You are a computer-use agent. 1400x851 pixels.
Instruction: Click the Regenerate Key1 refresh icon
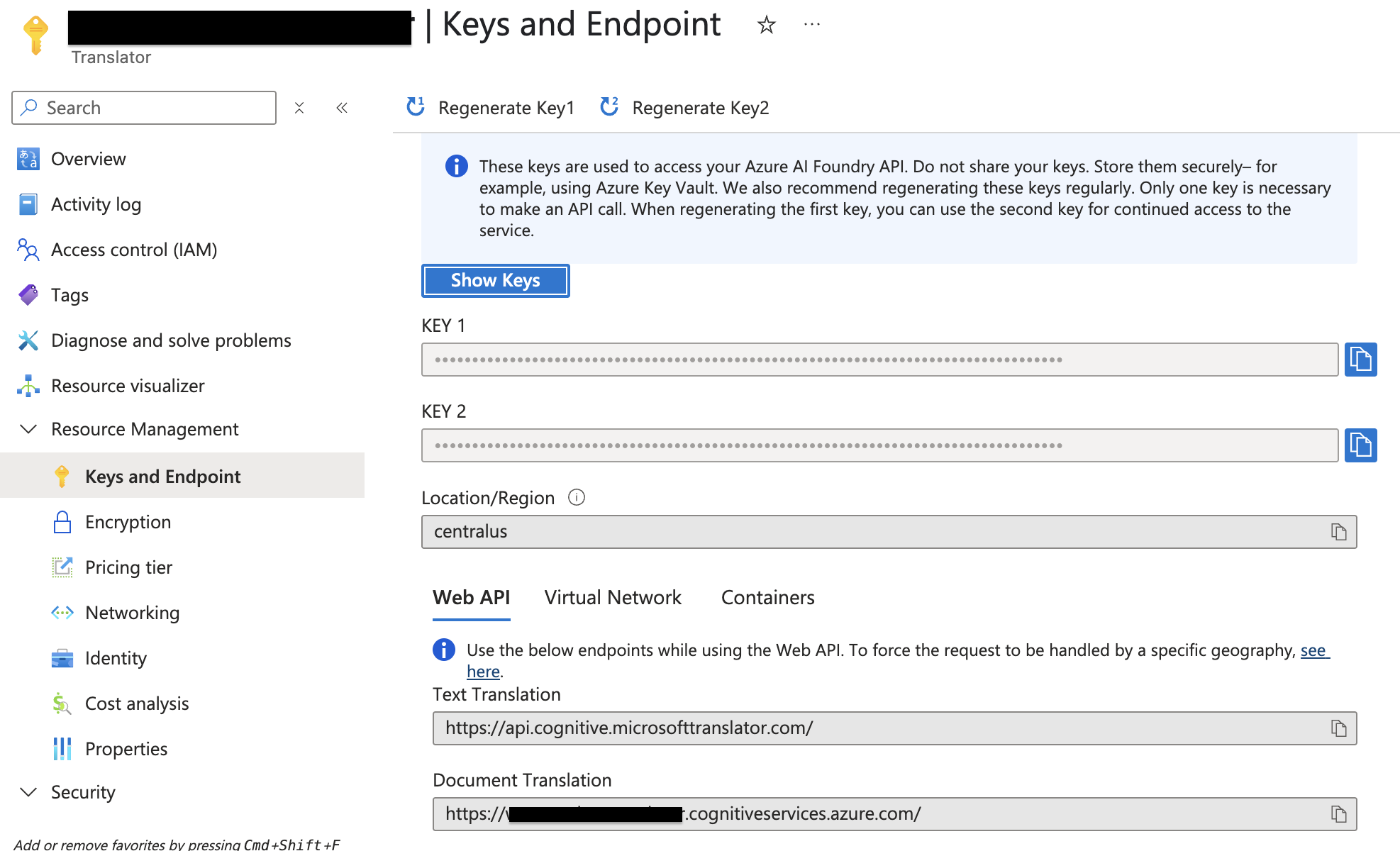tap(416, 107)
